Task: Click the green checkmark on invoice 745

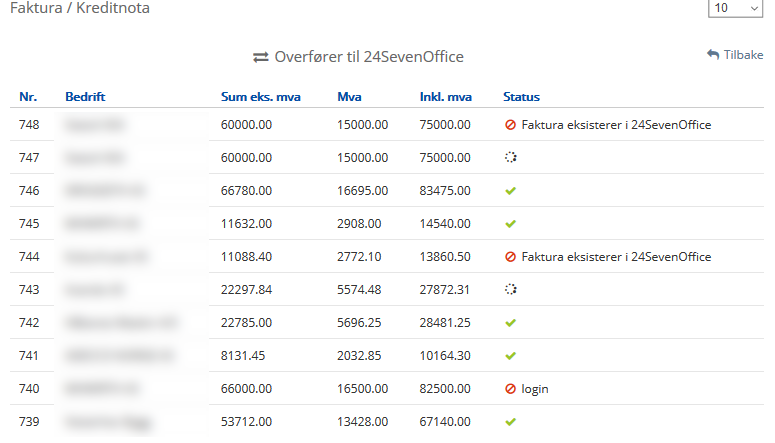Action: point(511,224)
